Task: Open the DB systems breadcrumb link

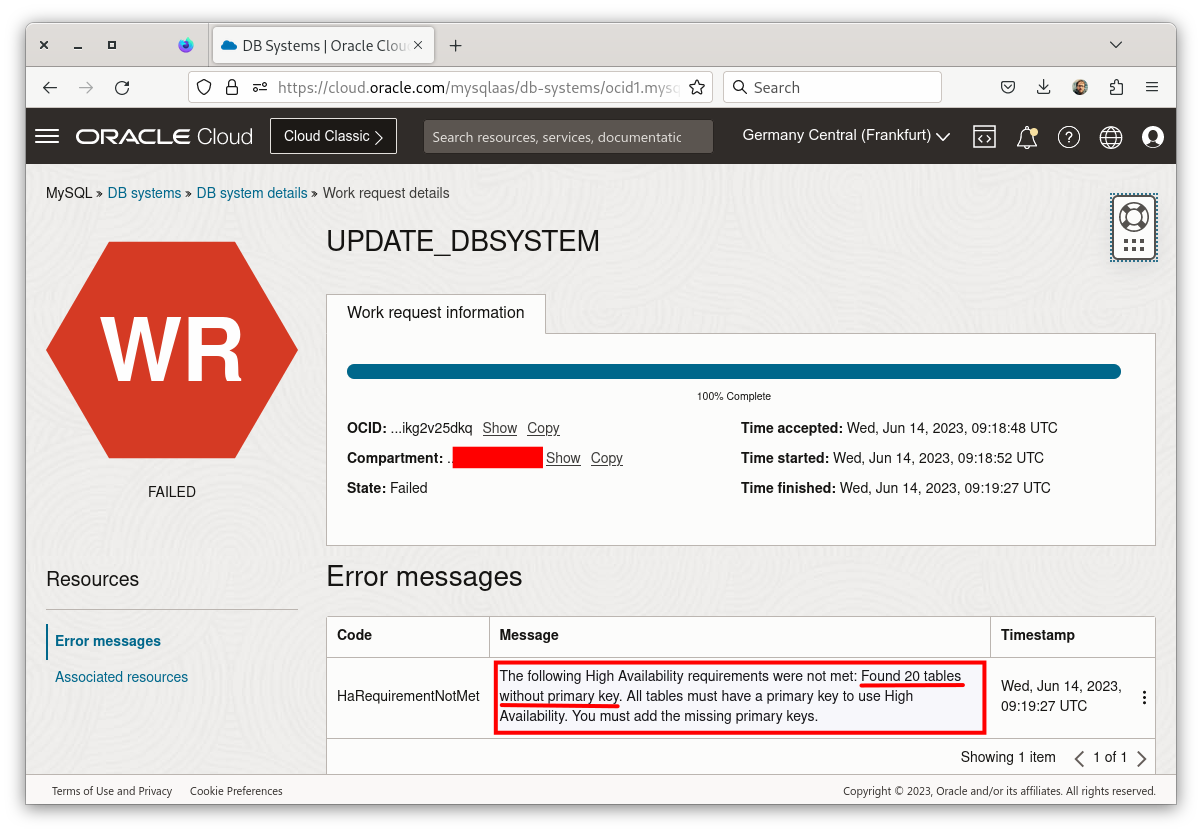Action: coord(145,193)
